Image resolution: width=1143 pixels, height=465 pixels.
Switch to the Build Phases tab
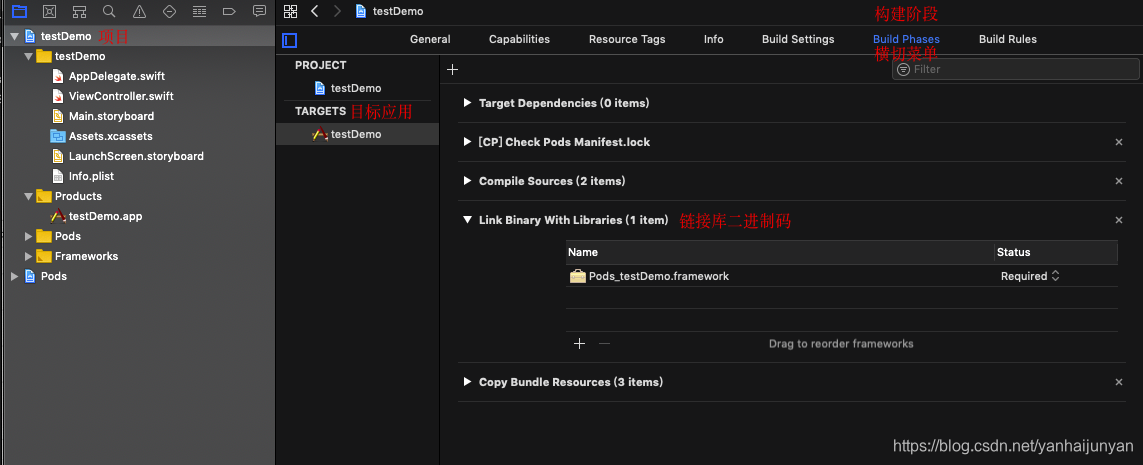coord(906,39)
